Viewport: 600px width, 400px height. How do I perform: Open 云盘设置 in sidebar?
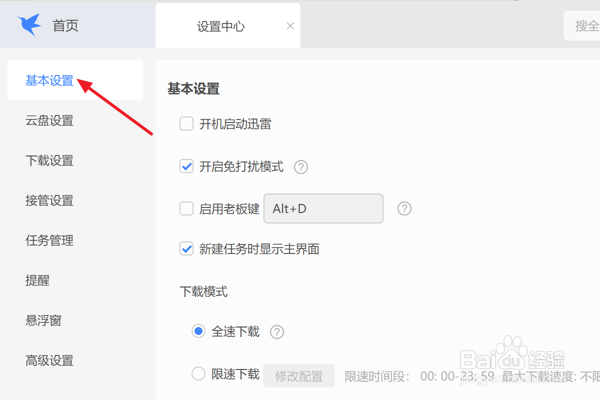pos(50,121)
